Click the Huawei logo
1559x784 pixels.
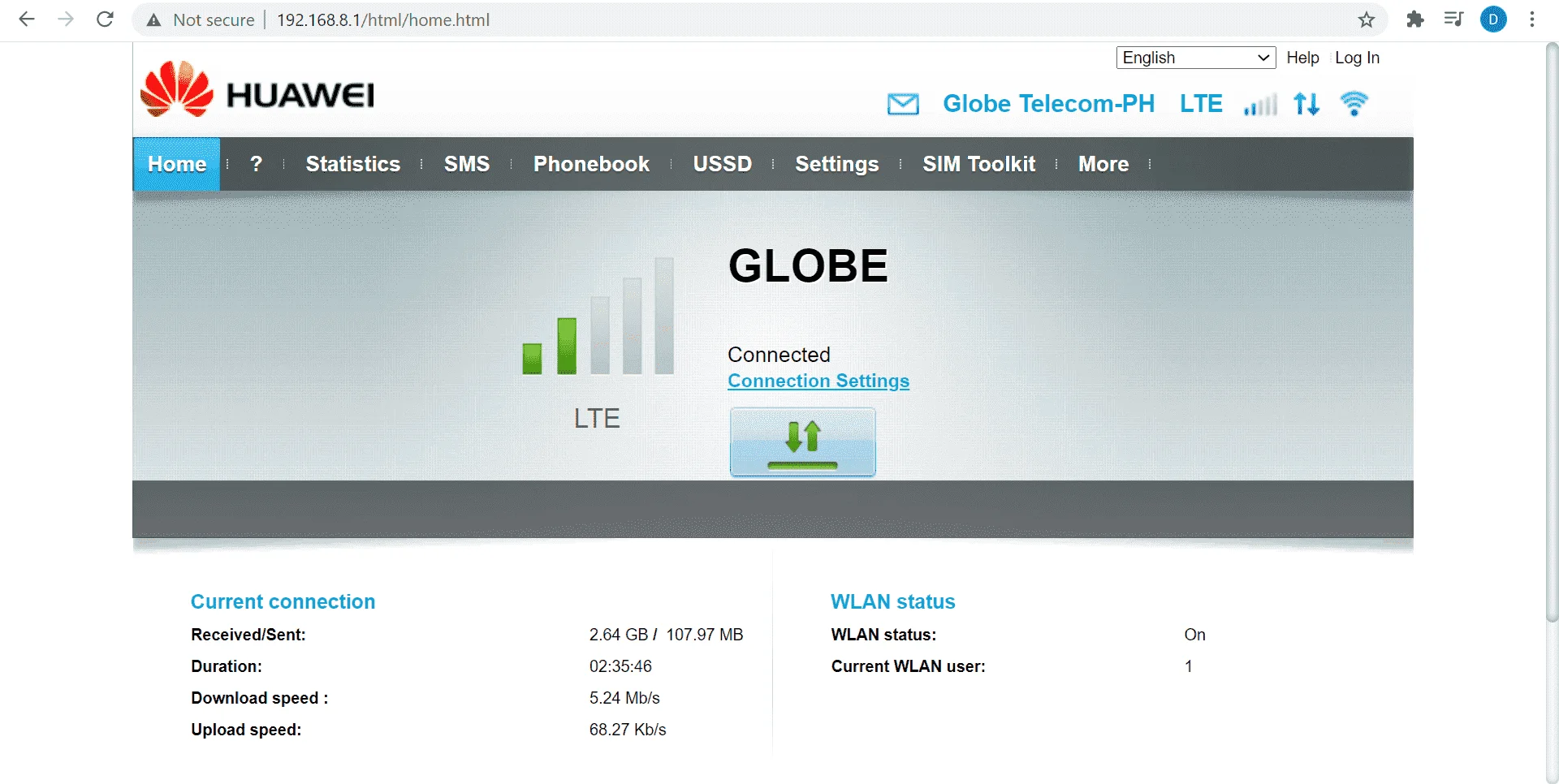pos(257,89)
